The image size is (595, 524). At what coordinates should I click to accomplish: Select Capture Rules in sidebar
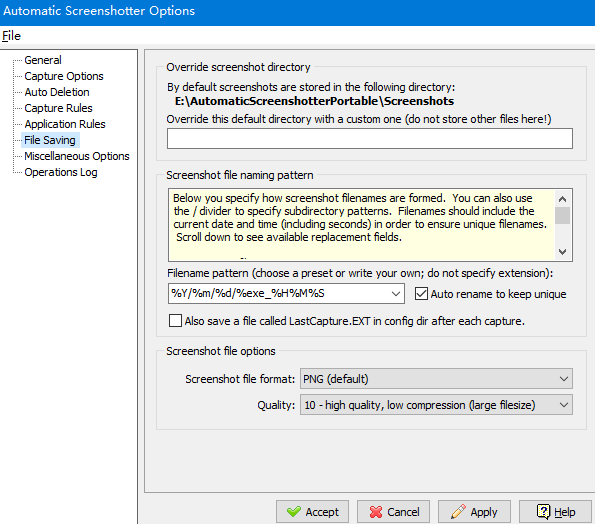pos(58,108)
